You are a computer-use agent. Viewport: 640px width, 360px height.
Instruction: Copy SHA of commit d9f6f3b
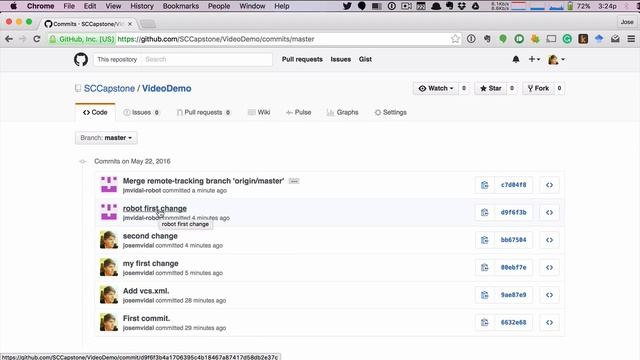click(x=484, y=212)
